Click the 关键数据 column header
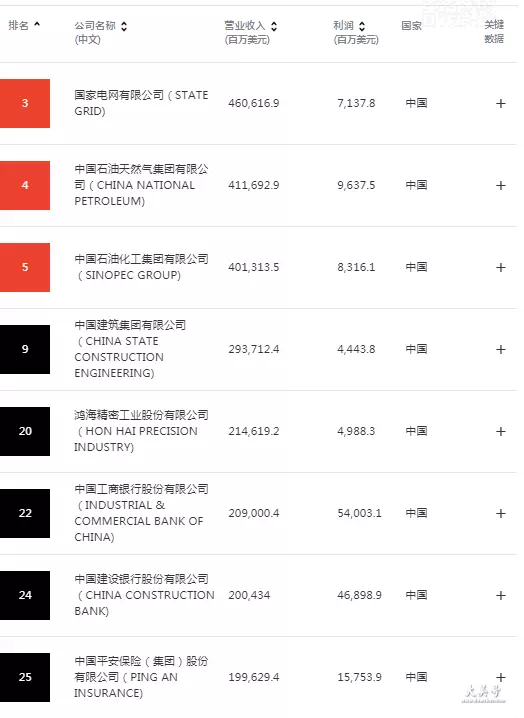This screenshot has height=718, width=524. point(494,32)
